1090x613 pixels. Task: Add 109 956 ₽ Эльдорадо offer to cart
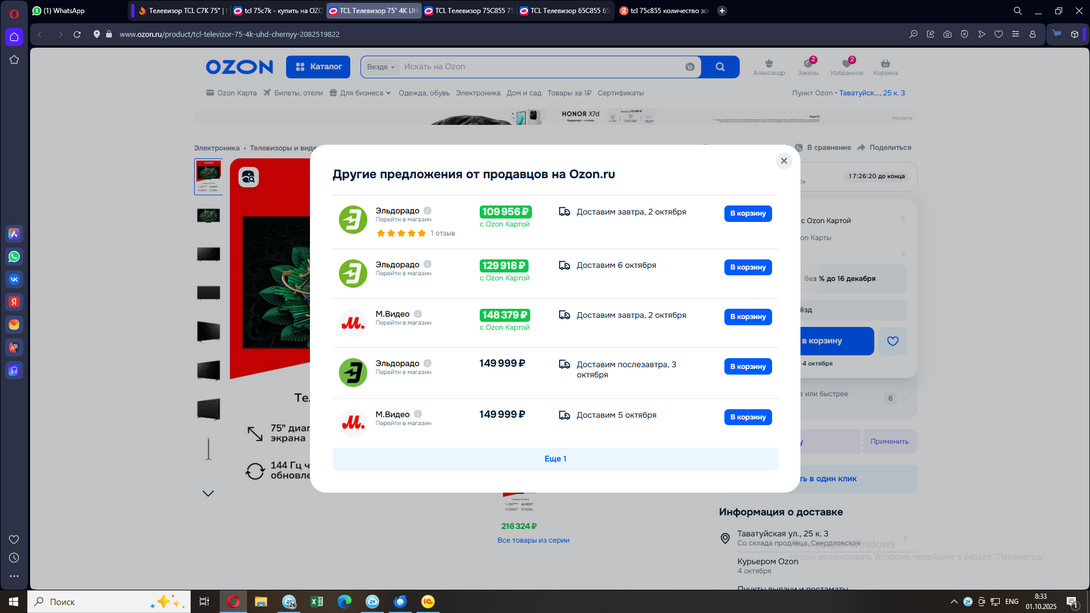pos(747,214)
